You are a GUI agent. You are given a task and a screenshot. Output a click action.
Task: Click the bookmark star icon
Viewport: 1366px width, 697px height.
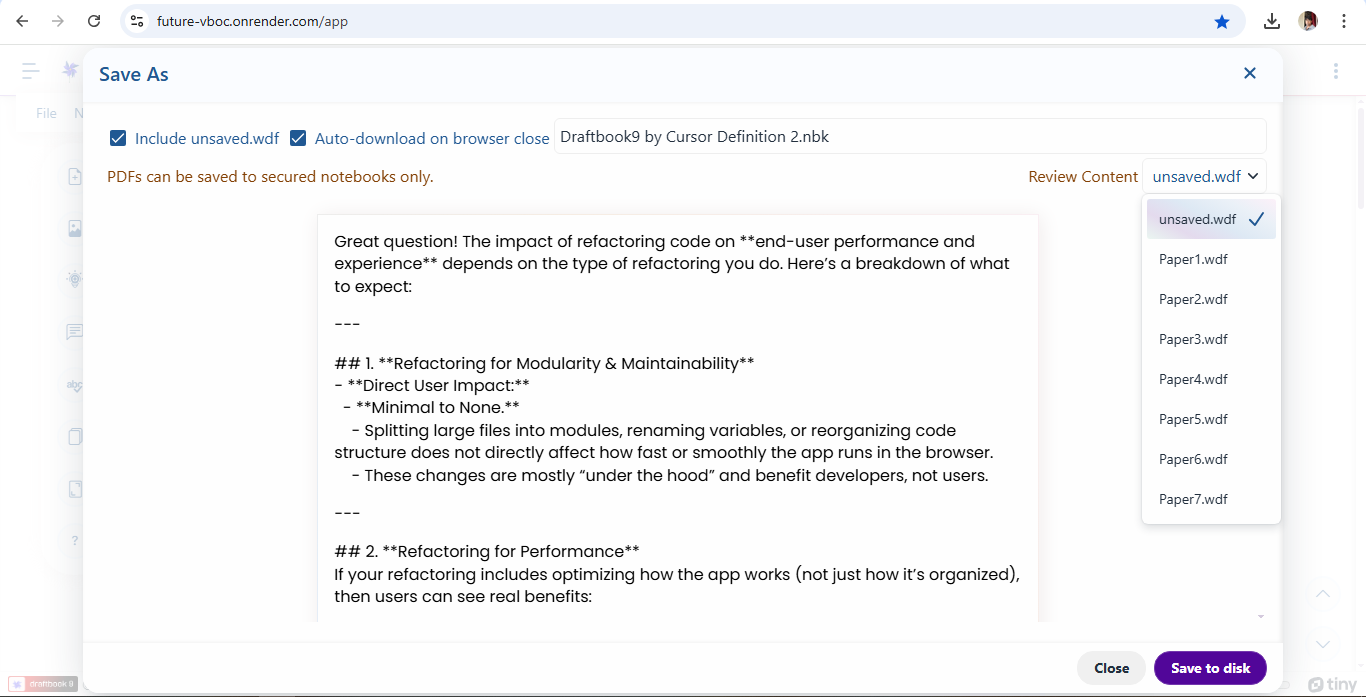(1221, 21)
